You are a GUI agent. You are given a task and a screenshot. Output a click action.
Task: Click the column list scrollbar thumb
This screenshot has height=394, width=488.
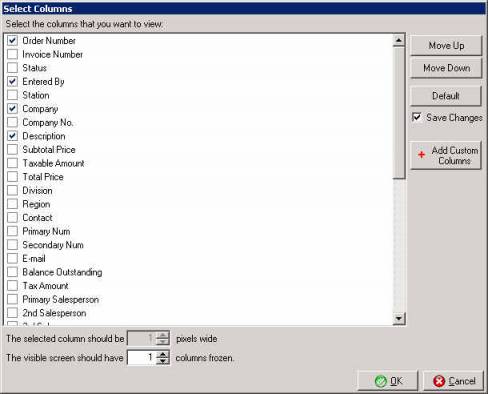coord(399,113)
